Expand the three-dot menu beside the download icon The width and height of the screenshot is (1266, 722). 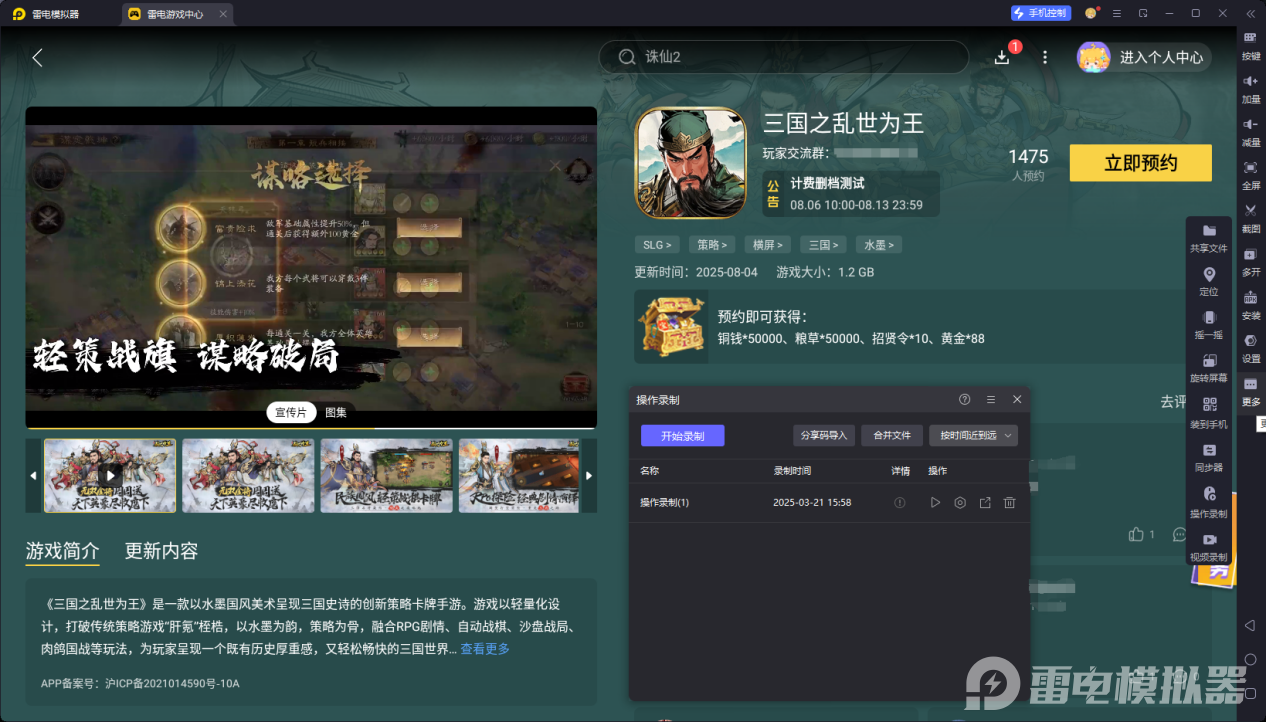(1044, 57)
